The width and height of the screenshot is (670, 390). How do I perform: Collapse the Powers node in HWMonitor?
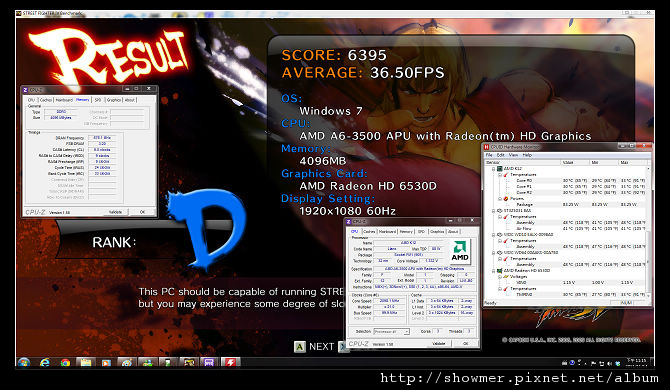coord(500,199)
